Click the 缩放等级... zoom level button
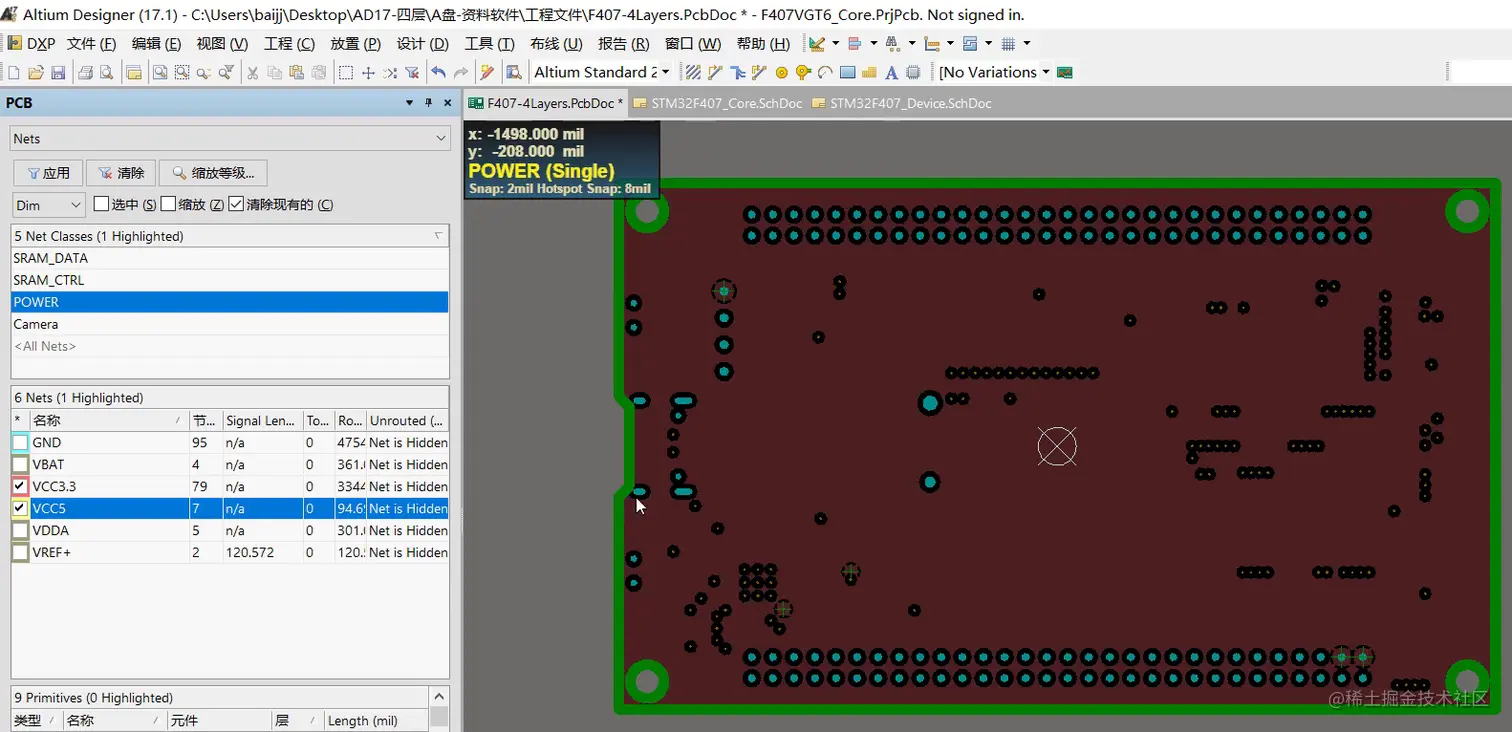The width and height of the screenshot is (1512, 732). point(213,173)
